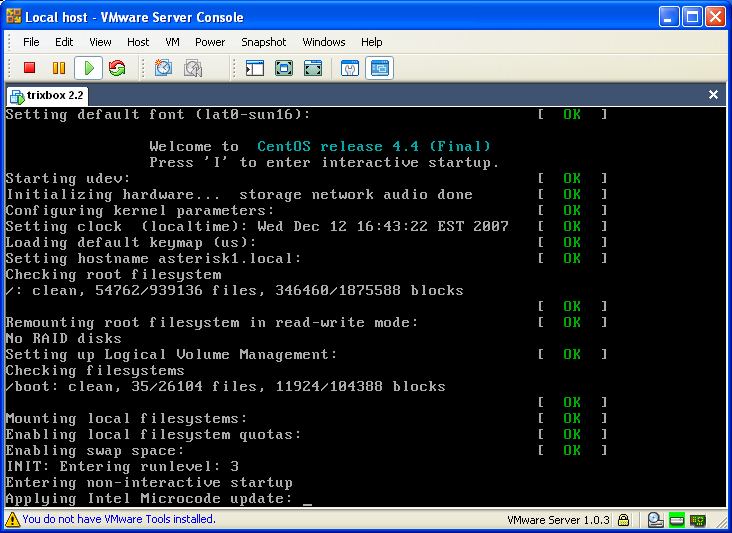Click 'Entering non-interactive startup' console line
This screenshot has width=732, height=533.
tap(149, 483)
